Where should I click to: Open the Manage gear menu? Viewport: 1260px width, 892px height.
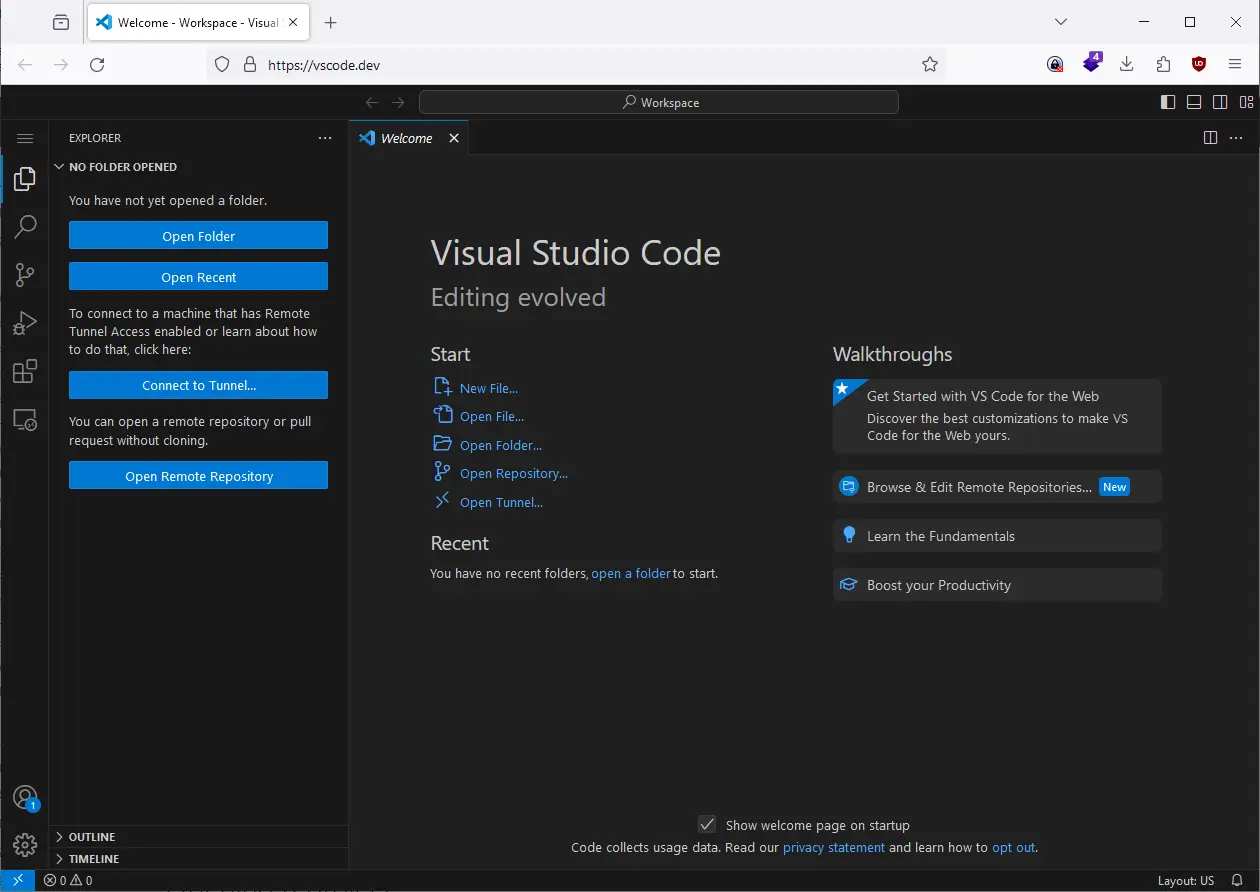(x=25, y=845)
